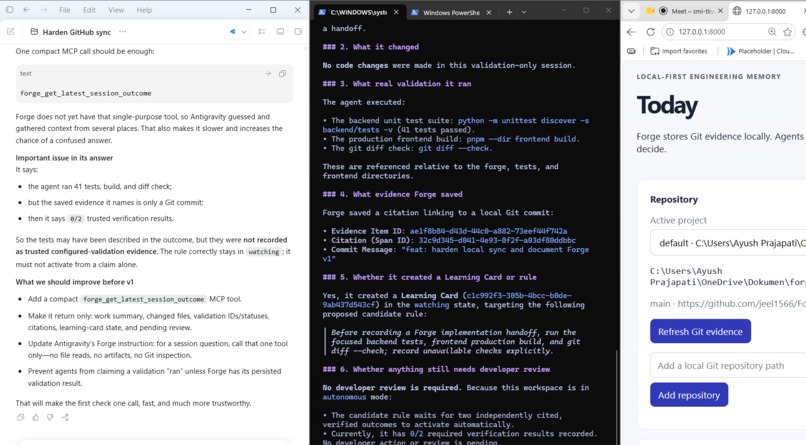Viewport: 806px width, 445px height.
Task: Close the C:\WINDOWS\system terminal tab
Action: (396, 12)
